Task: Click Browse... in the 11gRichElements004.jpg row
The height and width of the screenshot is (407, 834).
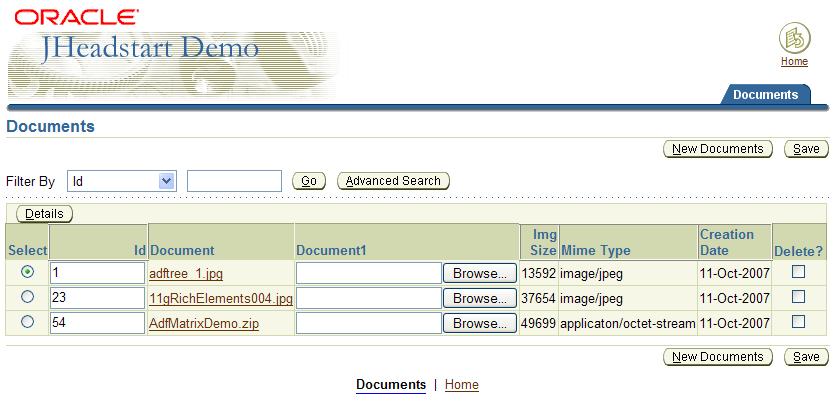Action: pyautogui.click(x=480, y=298)
